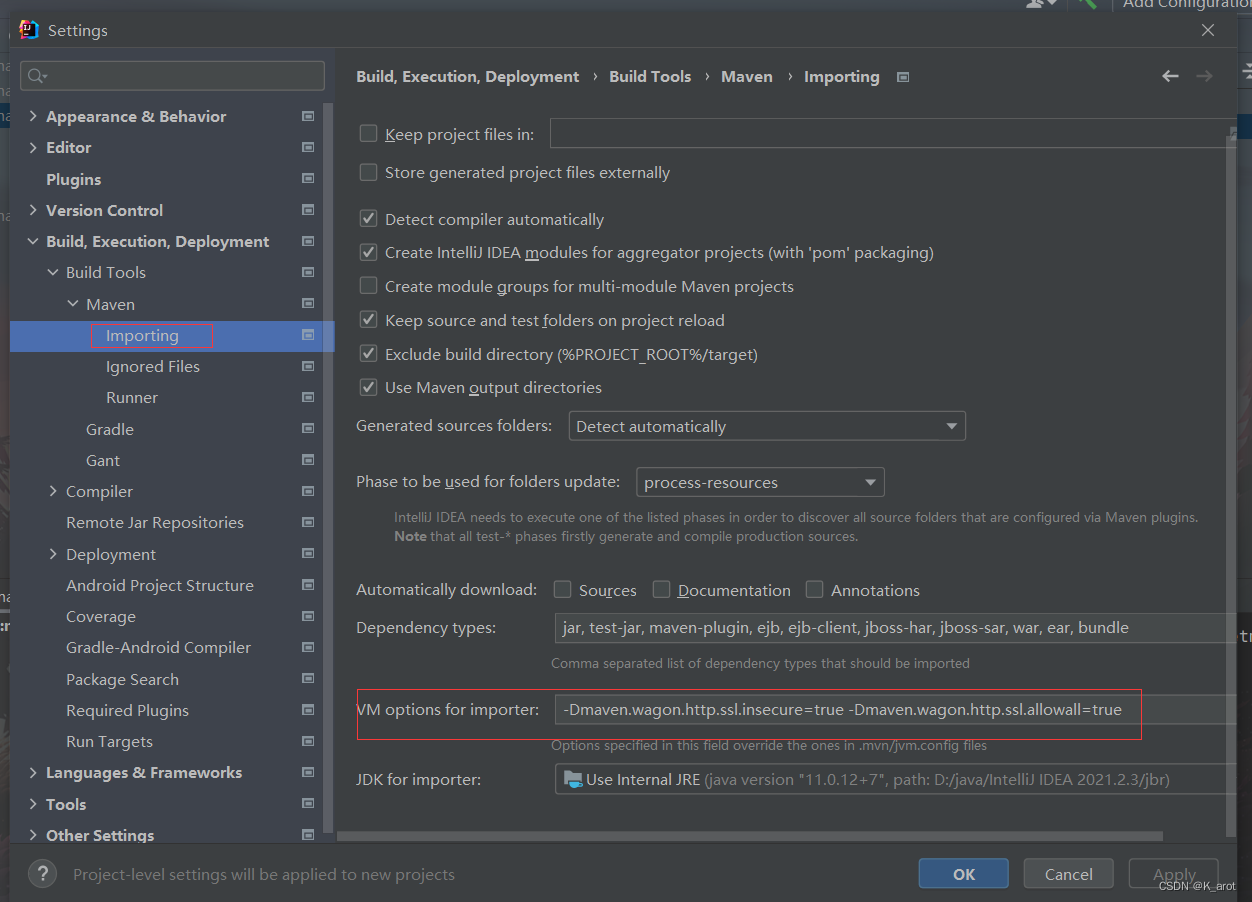Go back with the left arrow icon

[1170, 76]
